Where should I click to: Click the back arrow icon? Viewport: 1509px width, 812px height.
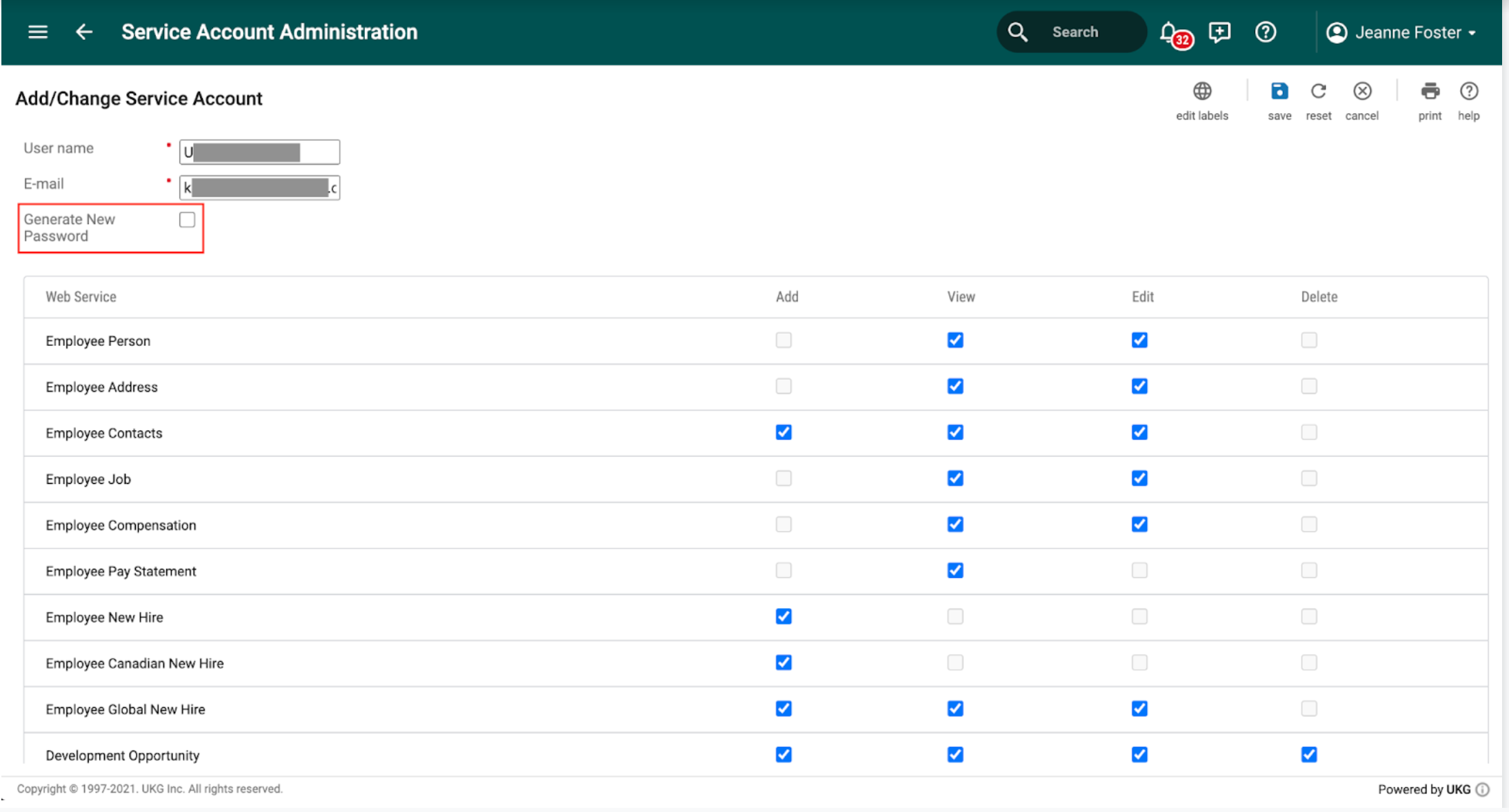coord(84,32)
